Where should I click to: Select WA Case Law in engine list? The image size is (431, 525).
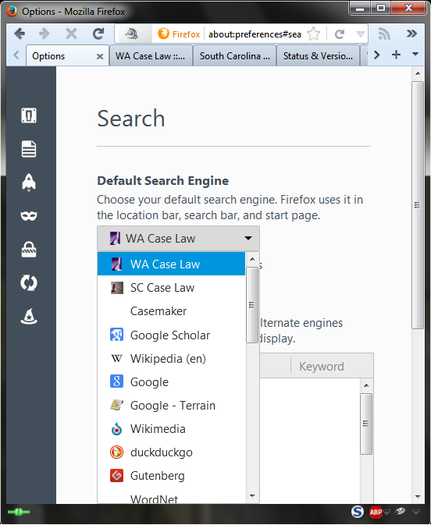(171, 264)
